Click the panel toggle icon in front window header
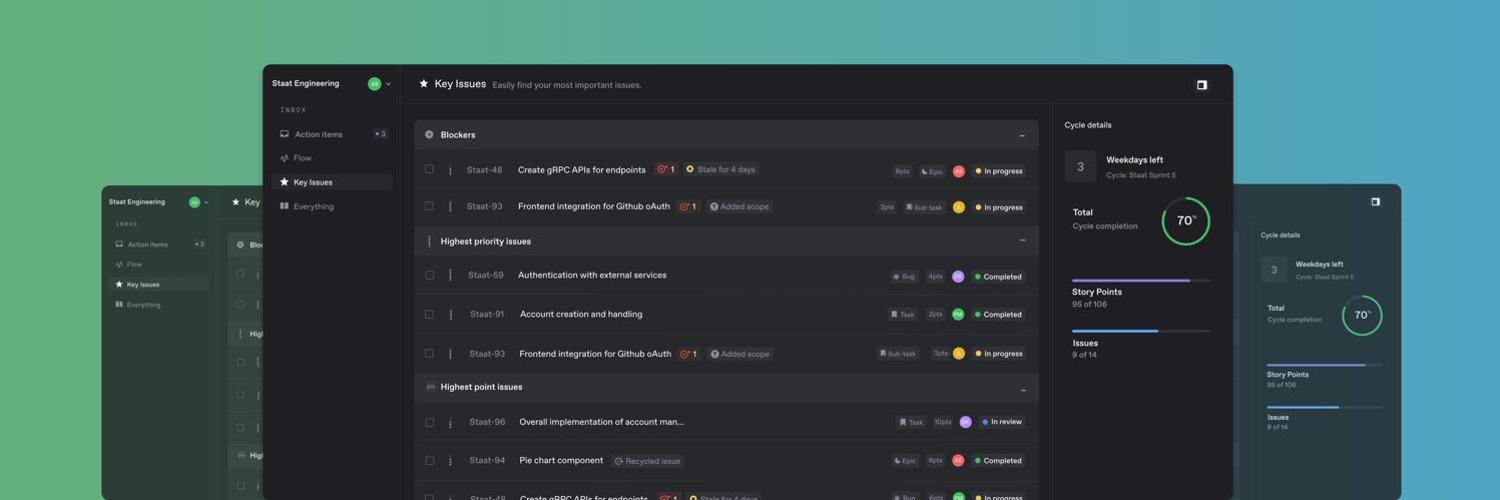This screenshot has width=1500, height=500. point(1201,85)
